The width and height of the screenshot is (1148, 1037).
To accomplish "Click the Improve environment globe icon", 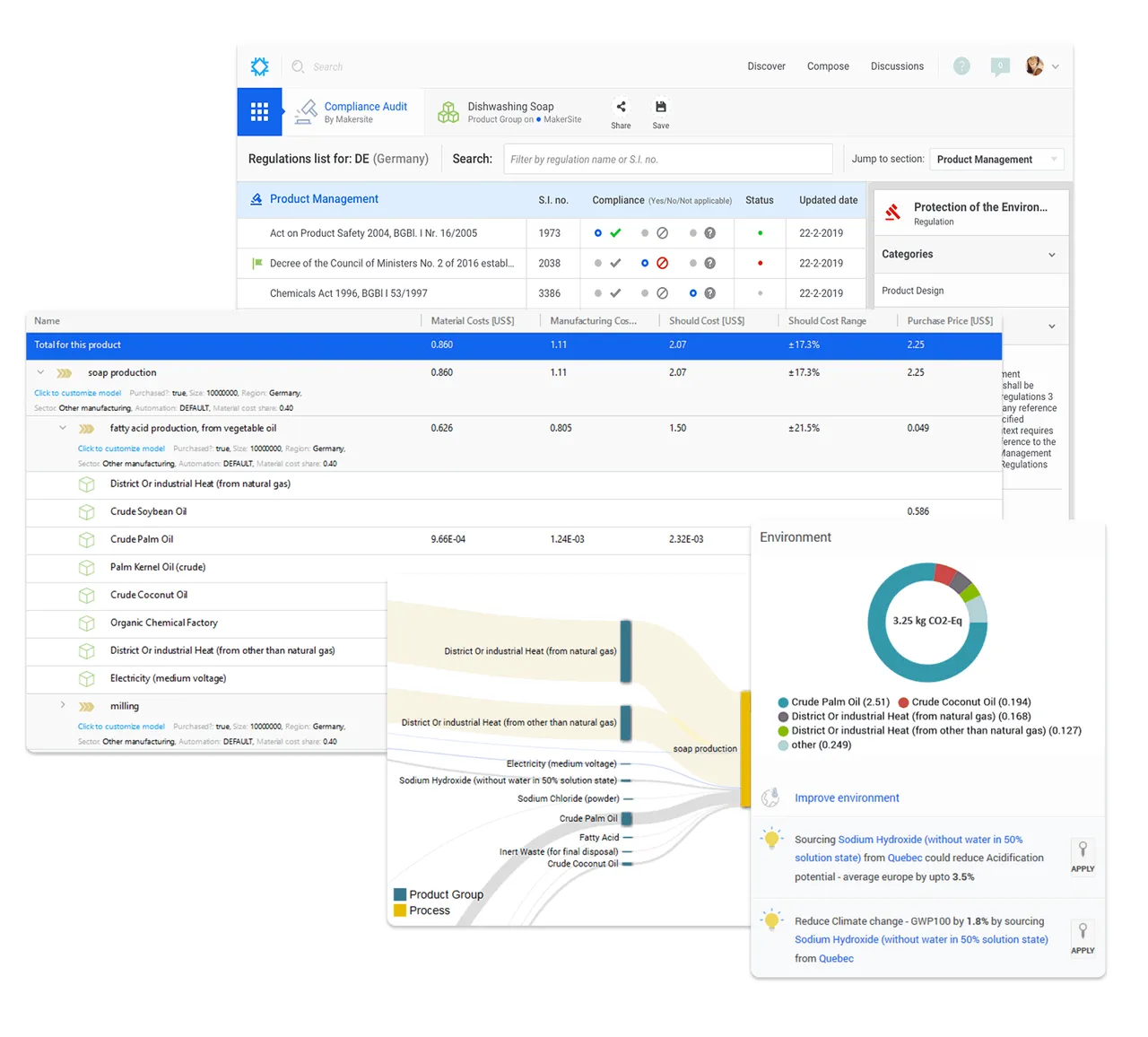I will click(770, 797).
